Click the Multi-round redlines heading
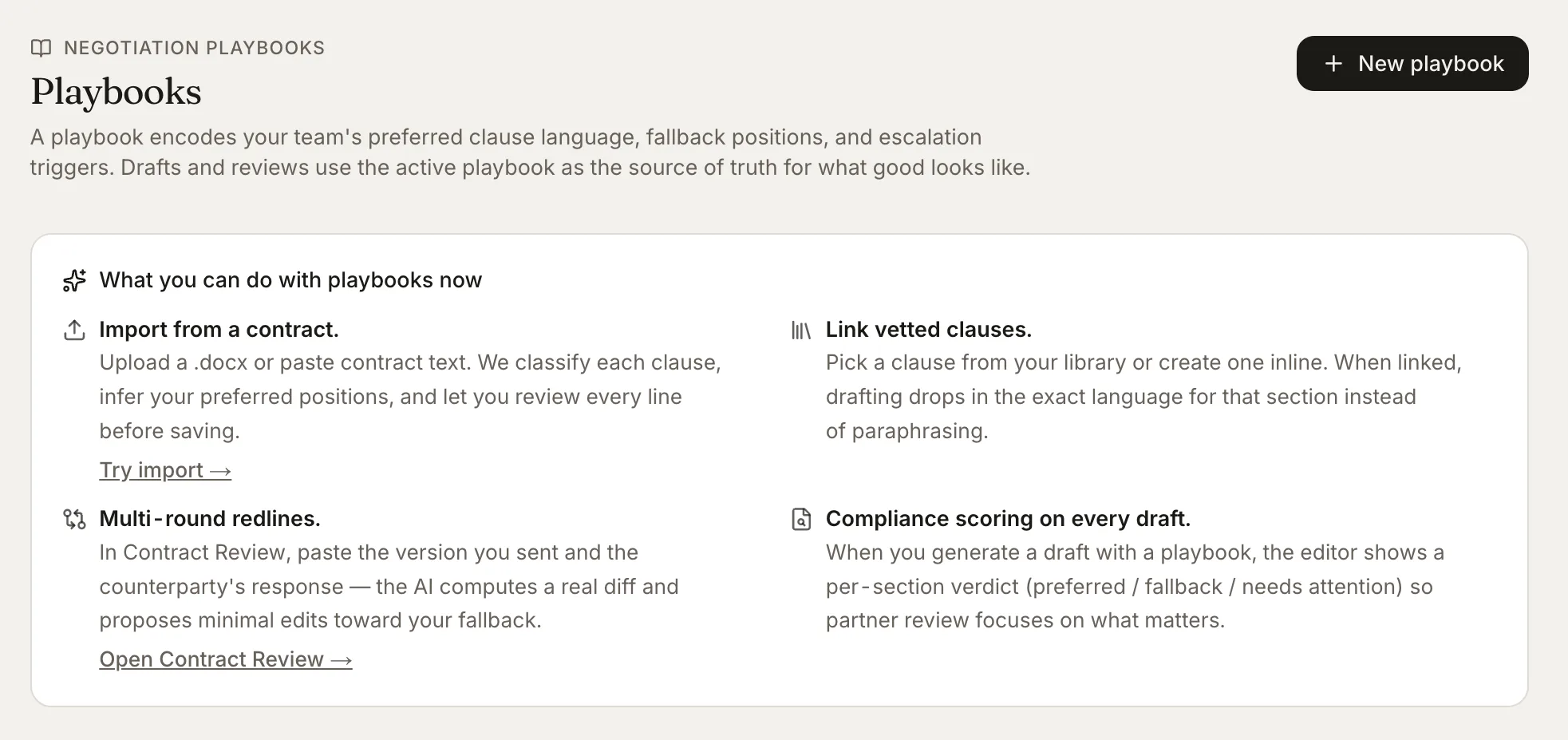This screenshot has height=740, width=1568. (x=210, y=519)
